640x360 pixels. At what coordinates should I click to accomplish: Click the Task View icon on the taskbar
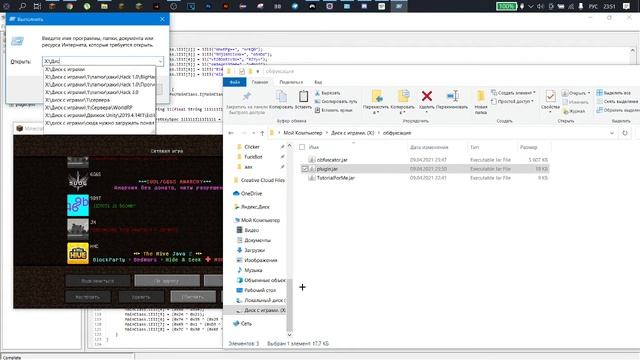point(37,6)
